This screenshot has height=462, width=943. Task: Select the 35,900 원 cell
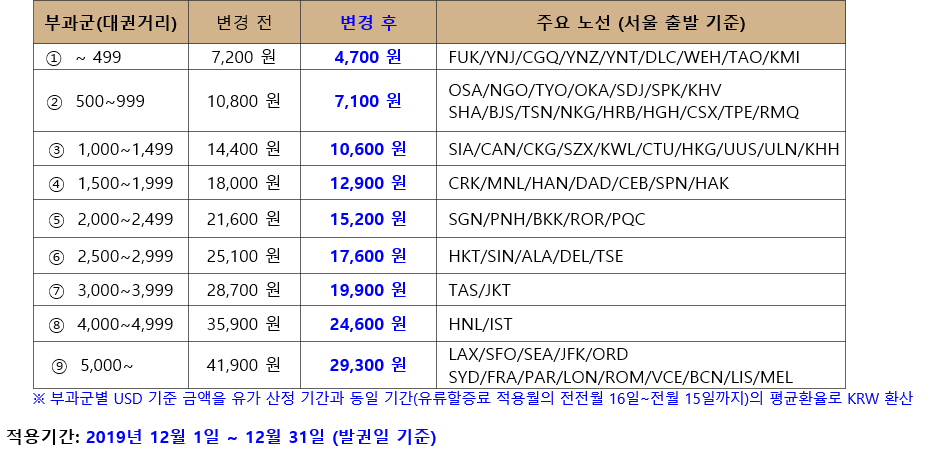[x=244, y=324]
